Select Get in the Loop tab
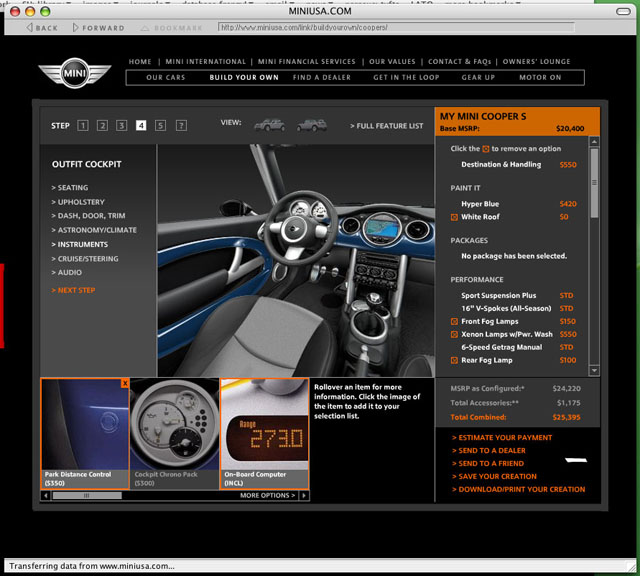640x576 pixels. tap(406, 78)
